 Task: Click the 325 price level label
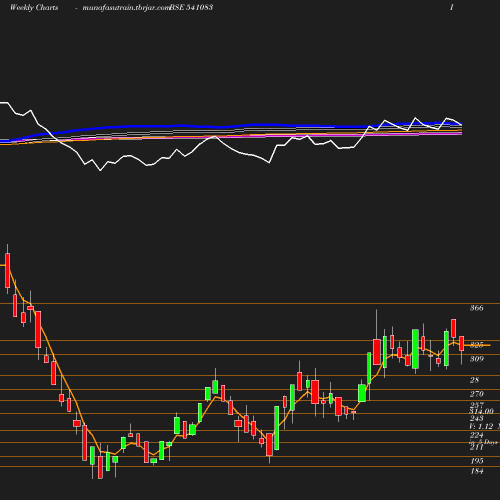(476, 345)
